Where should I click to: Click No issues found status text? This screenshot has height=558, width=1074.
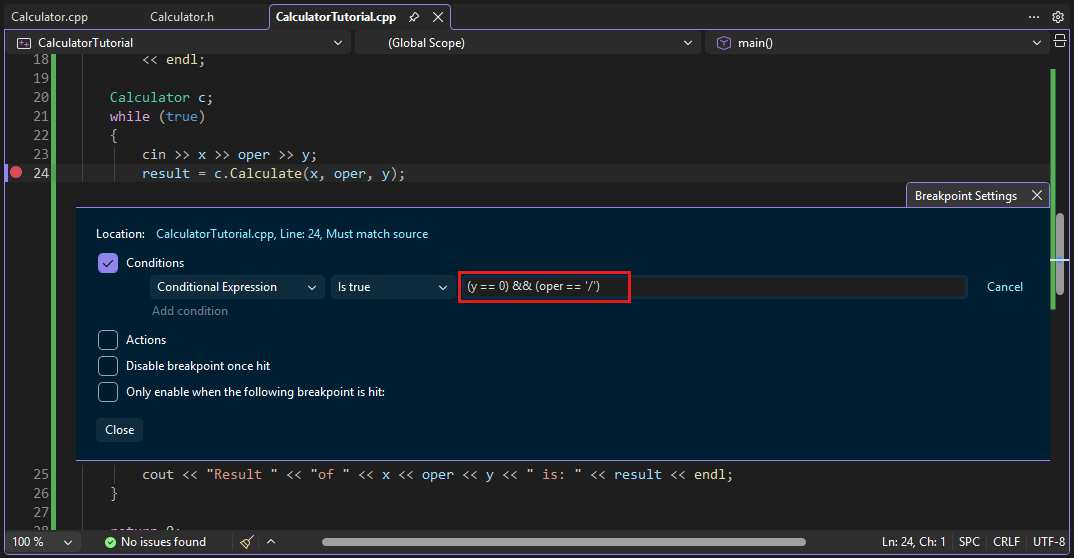[x=163, y=542]
